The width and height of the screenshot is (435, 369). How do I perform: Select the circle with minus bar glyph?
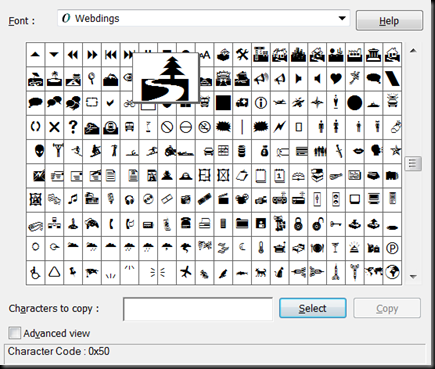(186, 127)
